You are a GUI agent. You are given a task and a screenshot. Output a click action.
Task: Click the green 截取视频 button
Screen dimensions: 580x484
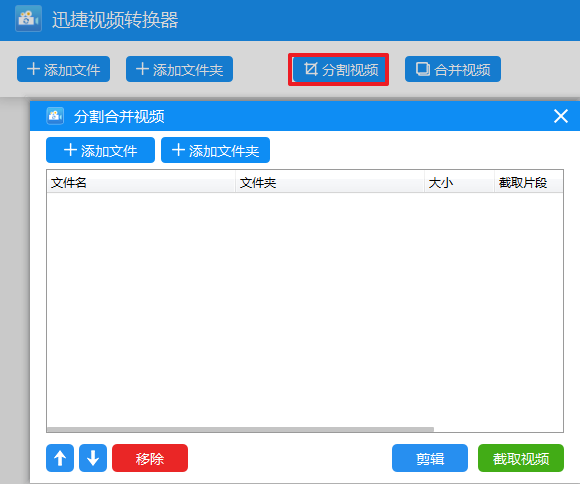coord(521,458)
